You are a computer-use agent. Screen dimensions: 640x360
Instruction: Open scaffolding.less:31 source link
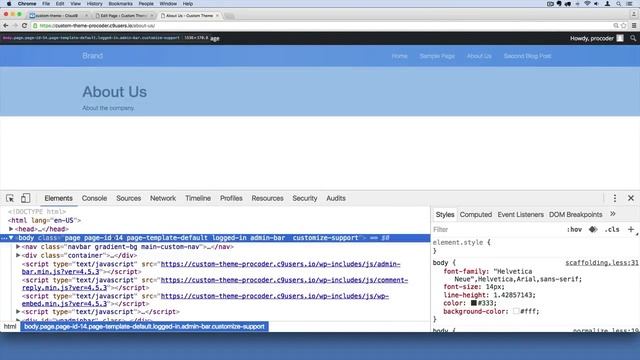(602, 263)
